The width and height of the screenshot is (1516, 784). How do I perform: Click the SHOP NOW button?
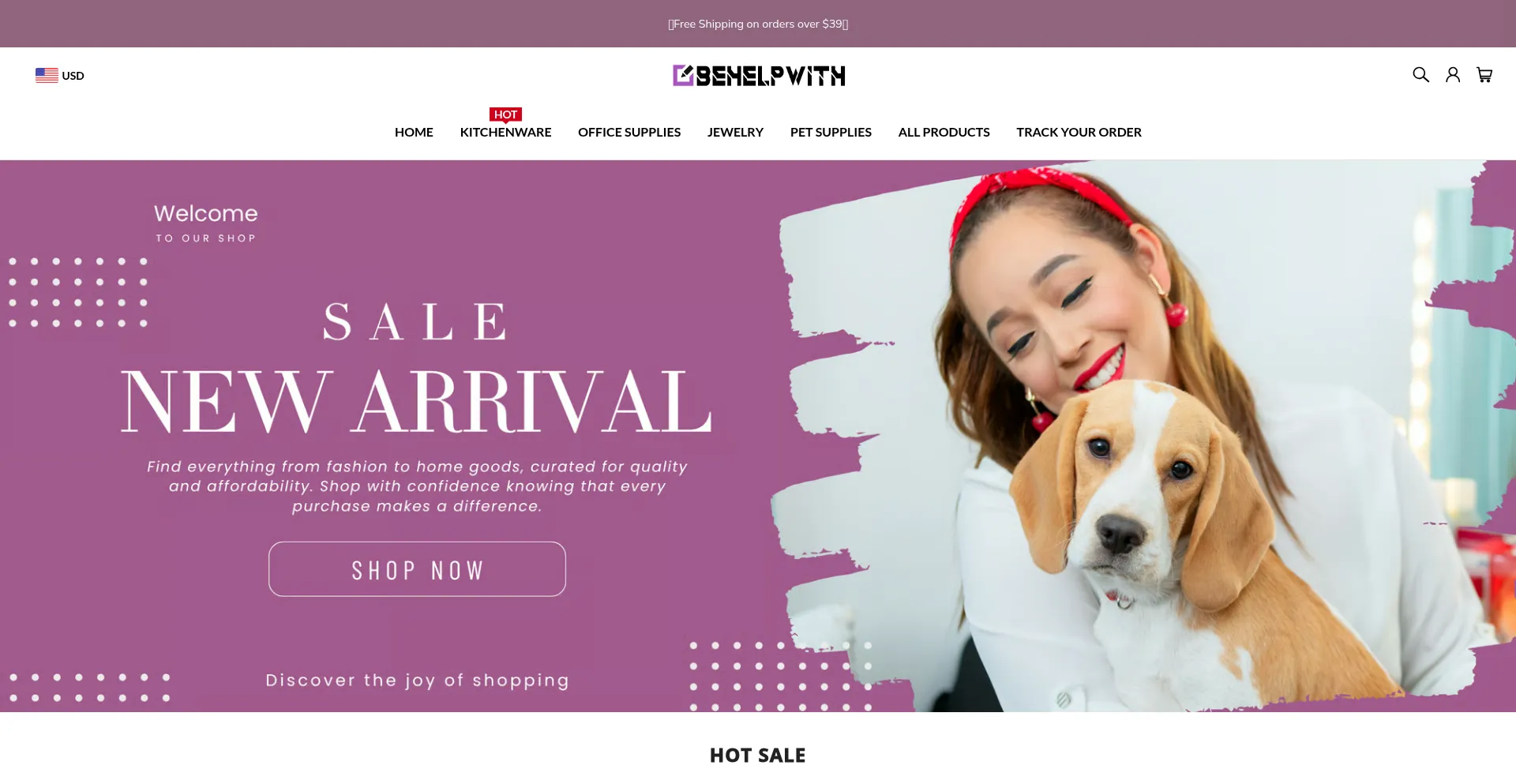[417, 569]
